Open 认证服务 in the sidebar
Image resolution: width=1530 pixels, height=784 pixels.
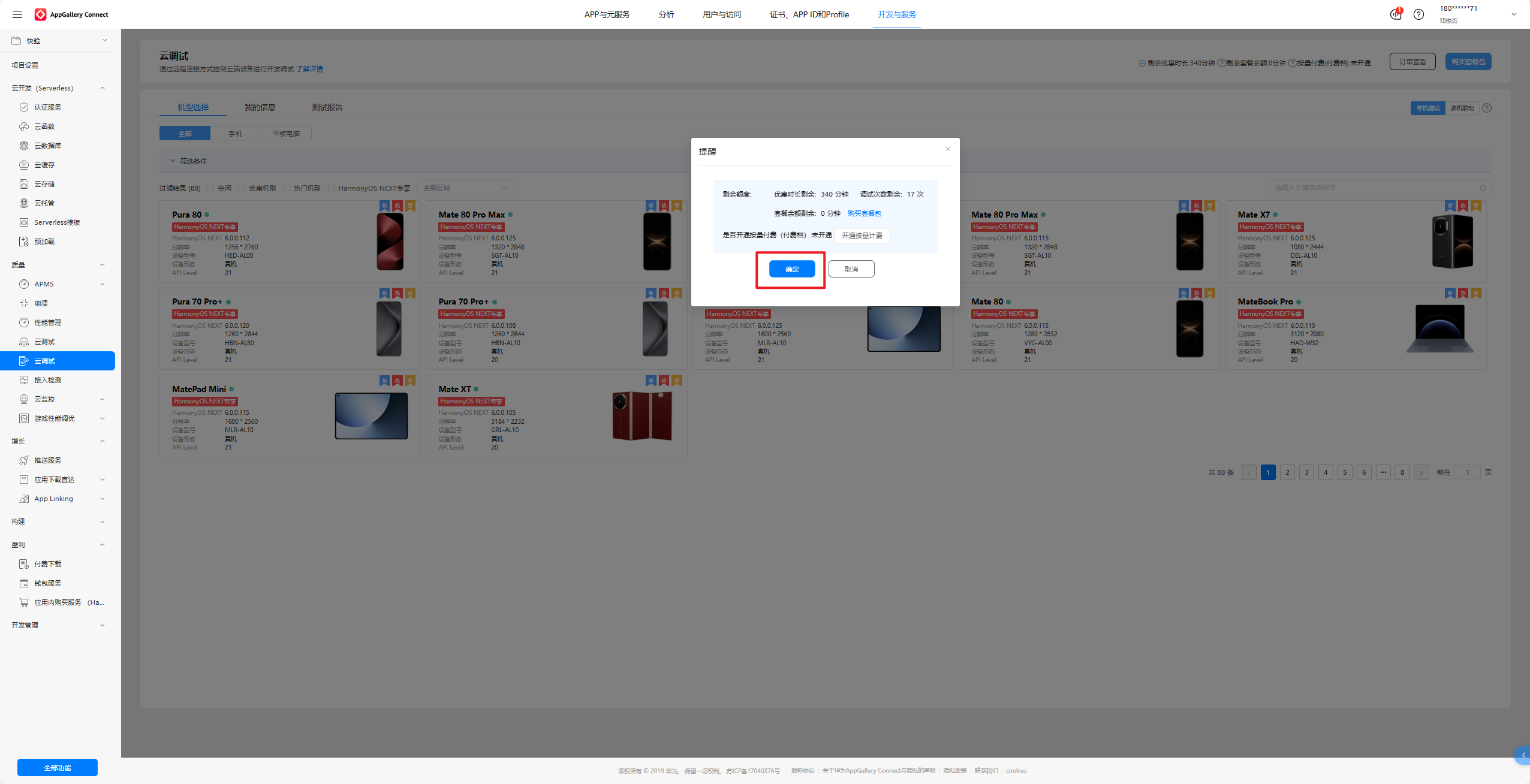47,107
